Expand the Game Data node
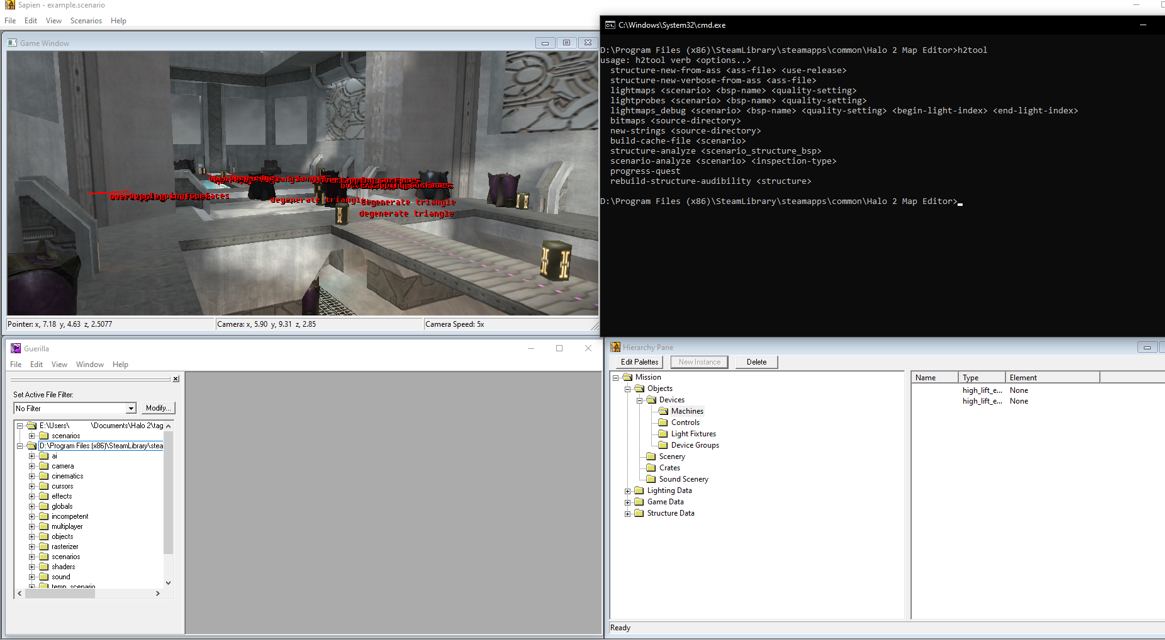This screenshot has width=1165, height=640. point(628,502)
